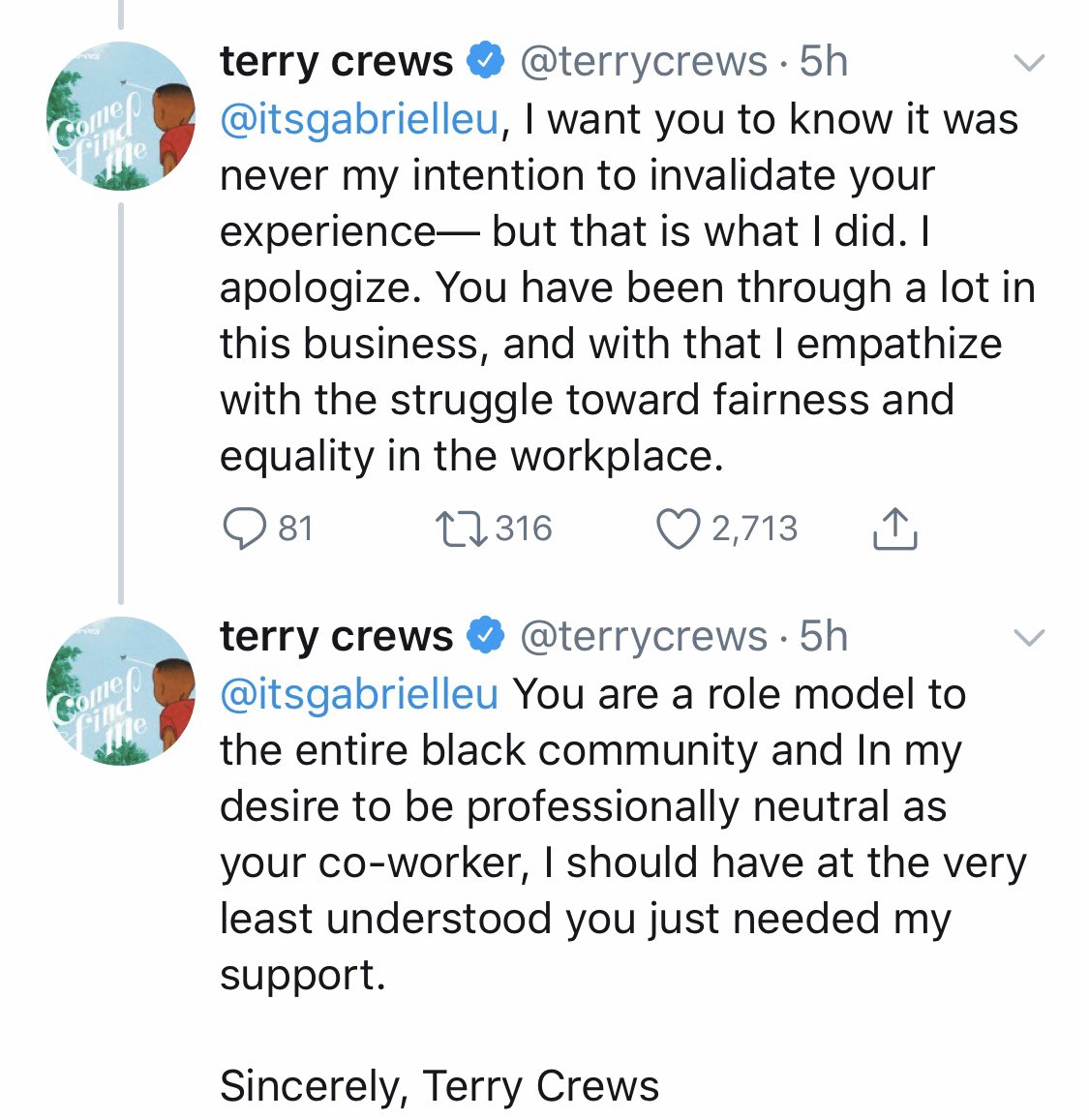This screenshot has height=1120, width=1089.
Task: Tap the share upload arrow icon
Action: click(894, 530)
